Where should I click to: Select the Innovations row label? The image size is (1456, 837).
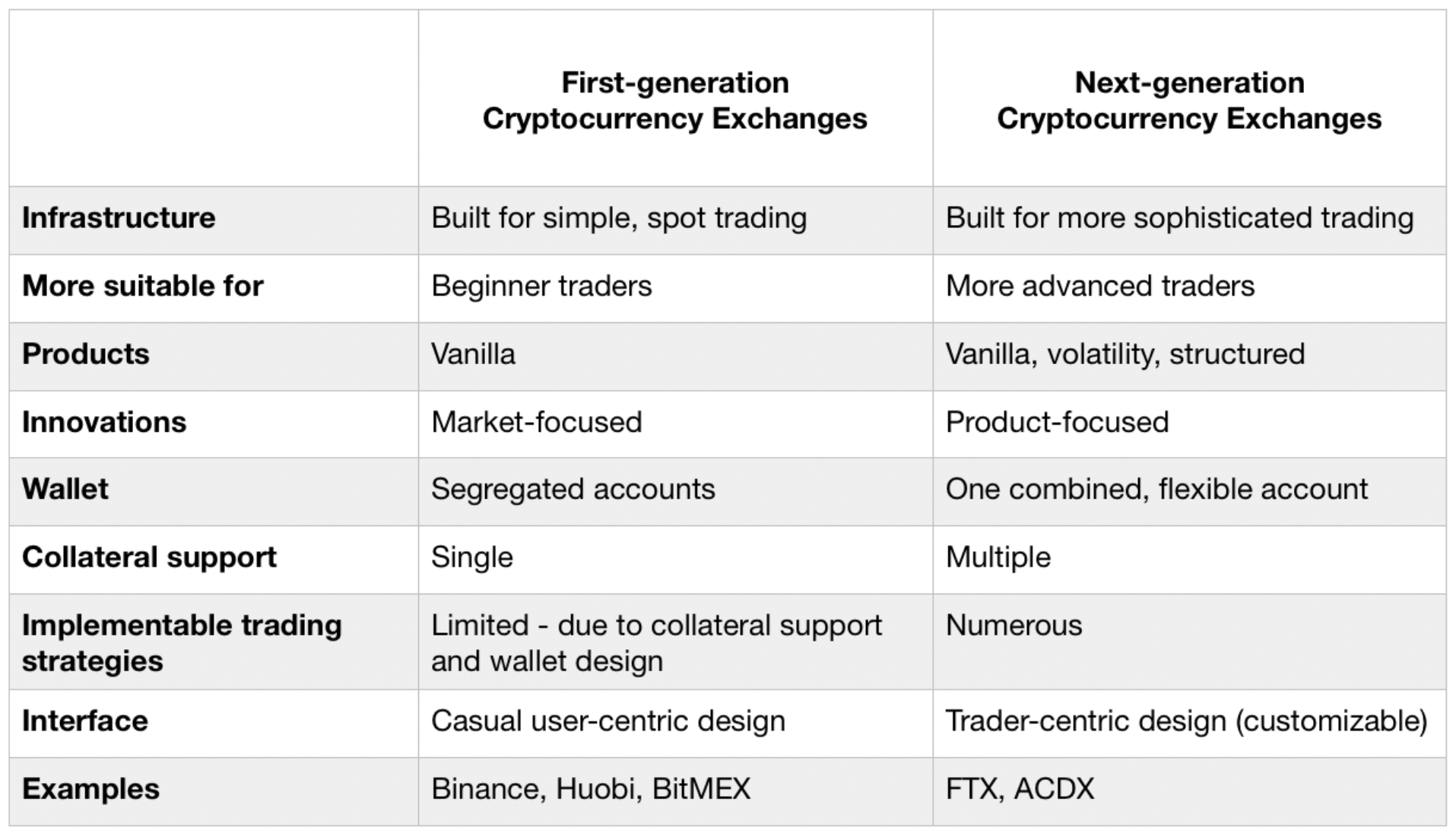click(104, 422)
